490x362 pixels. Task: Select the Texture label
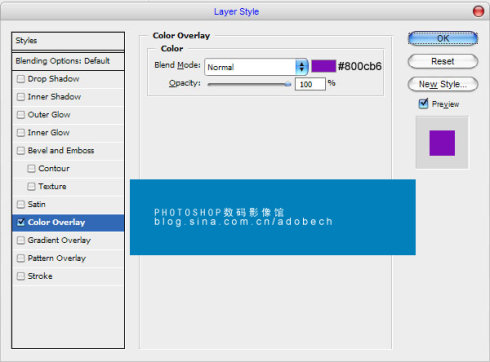52,187
